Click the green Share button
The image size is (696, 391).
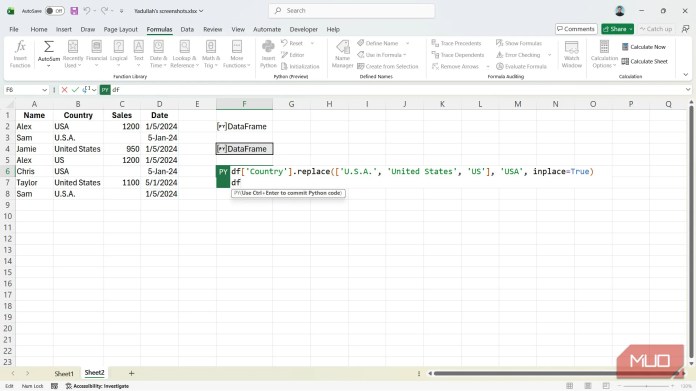coord(617,29)
